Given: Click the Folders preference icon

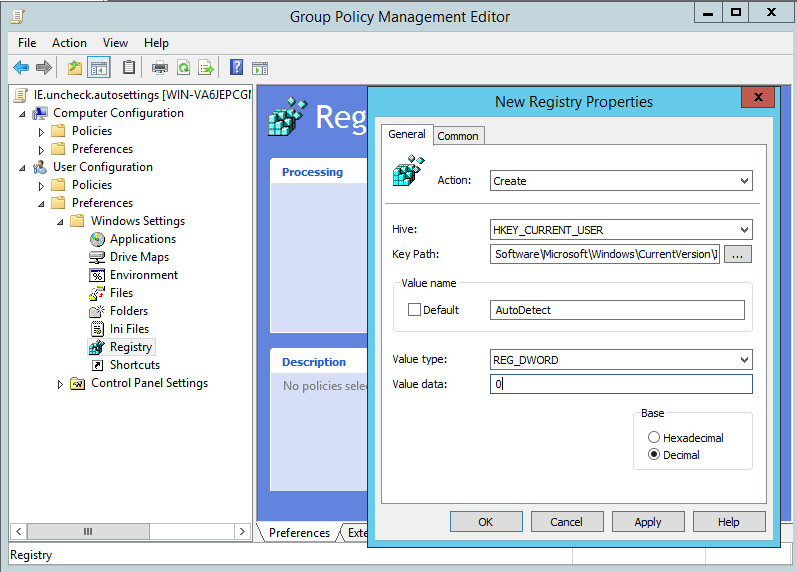Looking at the screenshot, I should 97,311.
